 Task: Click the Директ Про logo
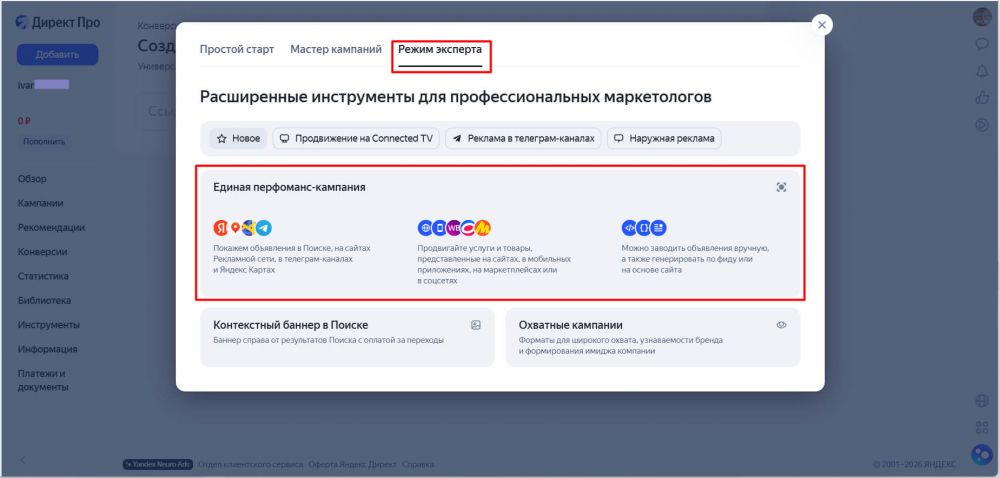[58, 22]
